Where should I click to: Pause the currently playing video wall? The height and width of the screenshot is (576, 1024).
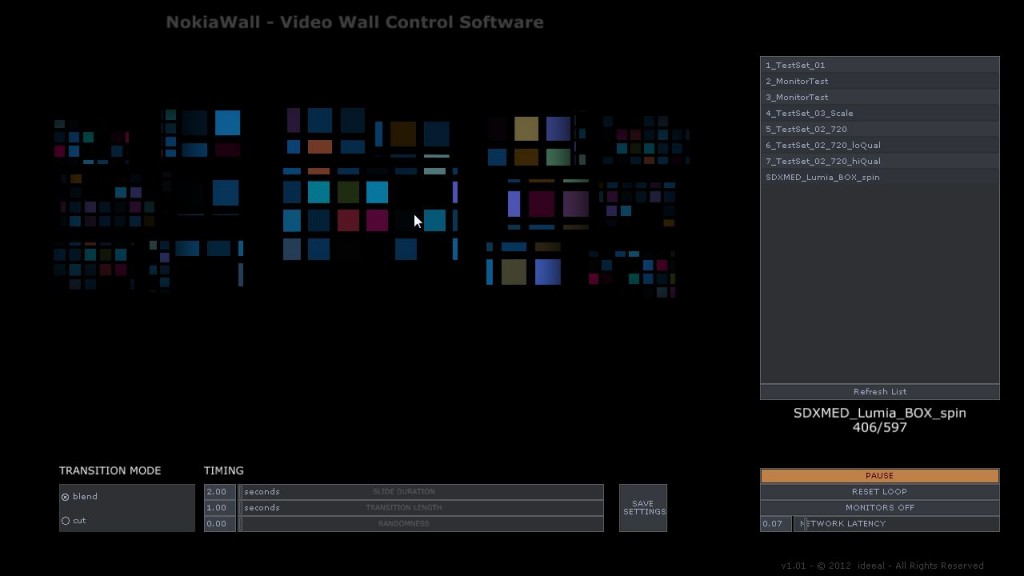[x=879, y=475]
